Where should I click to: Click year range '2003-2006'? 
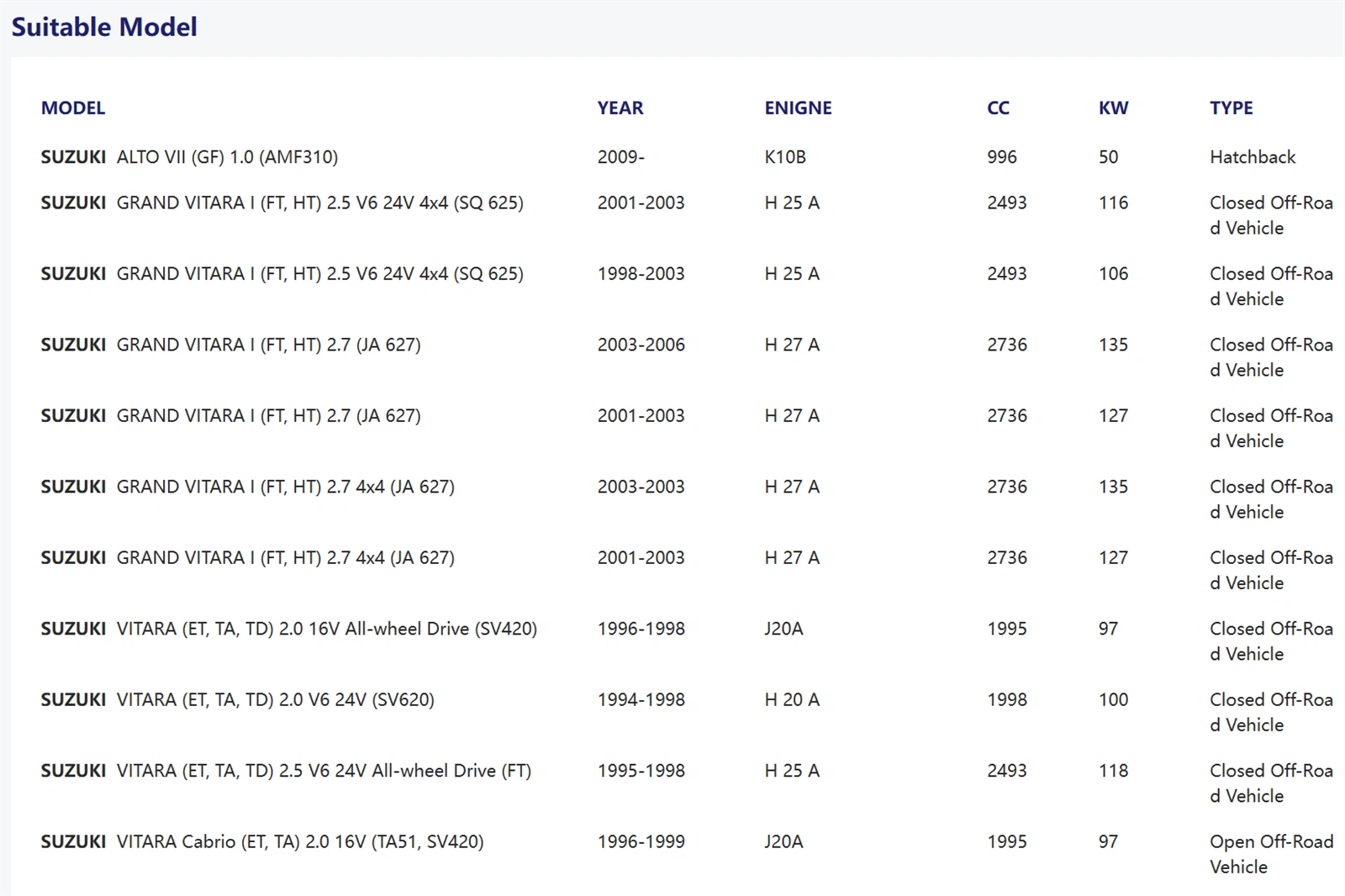(x=641, y=345)
